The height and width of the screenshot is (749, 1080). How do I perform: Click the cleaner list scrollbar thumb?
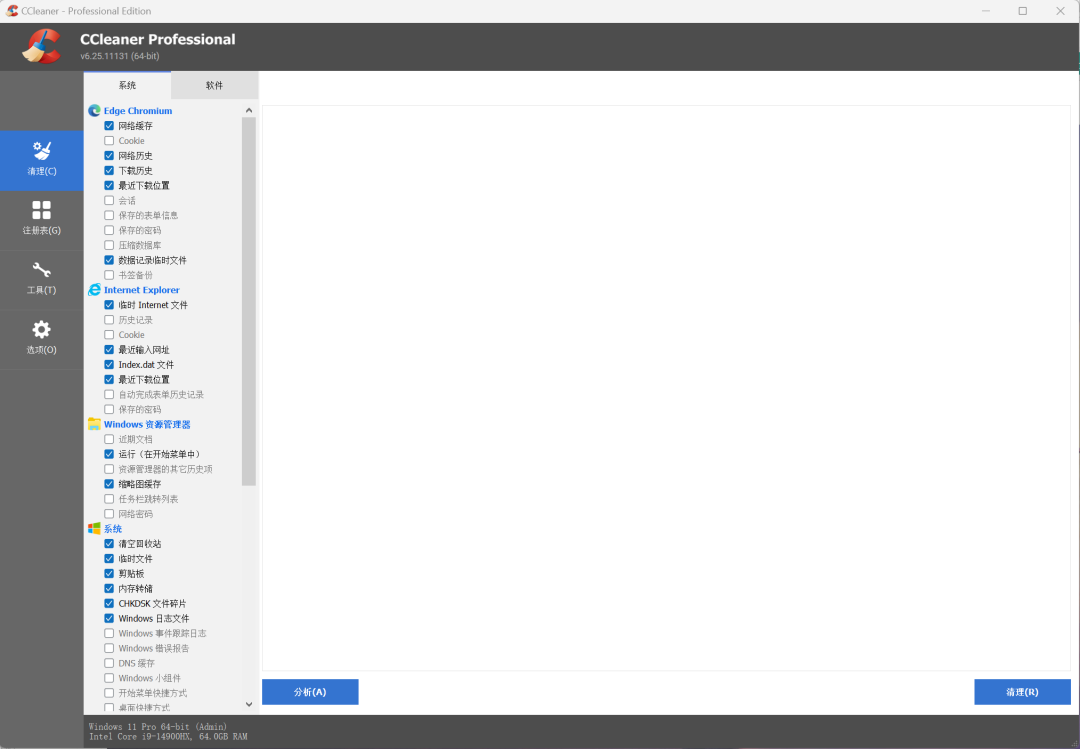pyautogui.click(x=249, y=301)
